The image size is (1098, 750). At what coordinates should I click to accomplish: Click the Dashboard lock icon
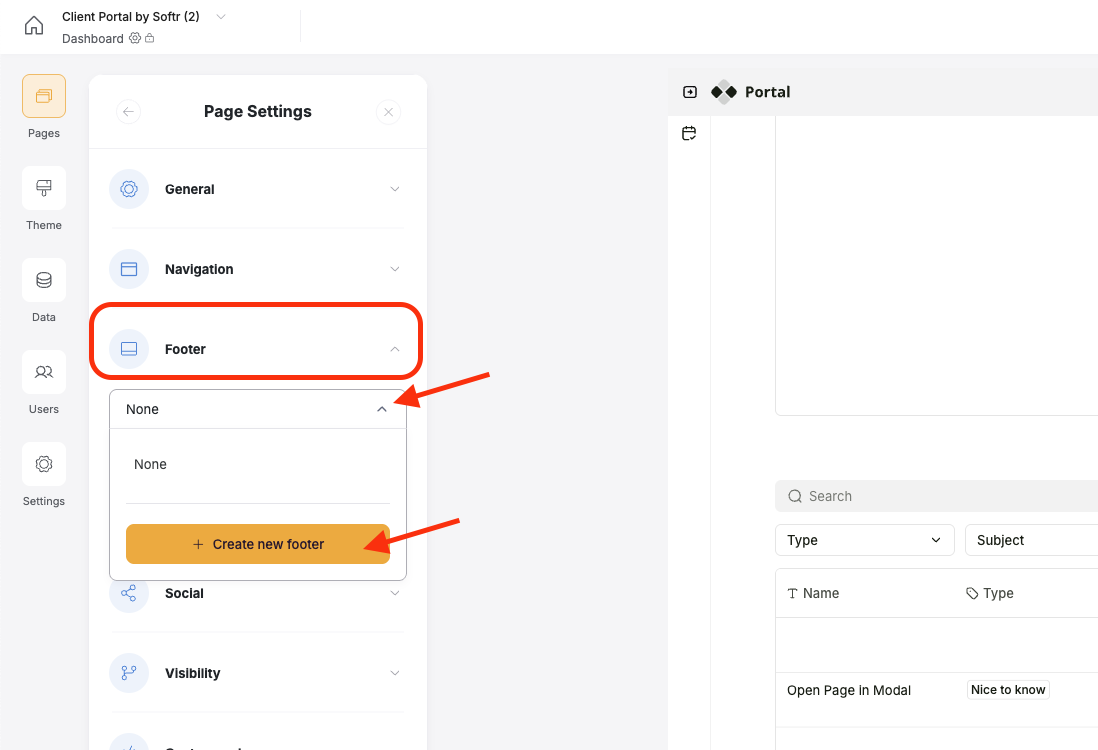point(150,38)
